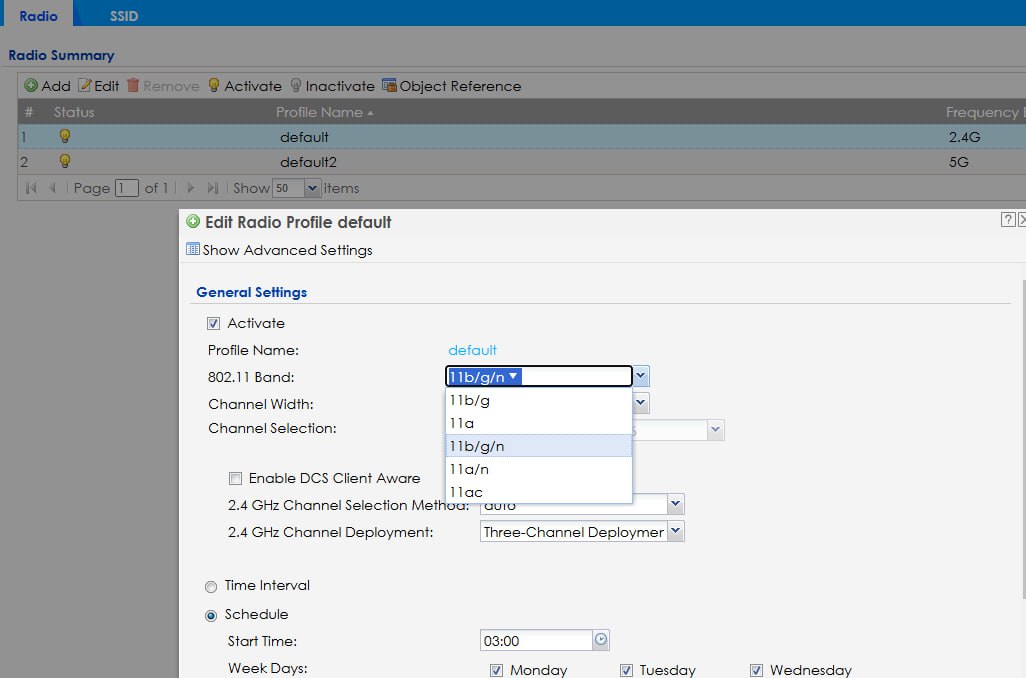Open the Show items count dropdown
The width and height of the screenshot is (1026, 678).
(x=312, y=188)
